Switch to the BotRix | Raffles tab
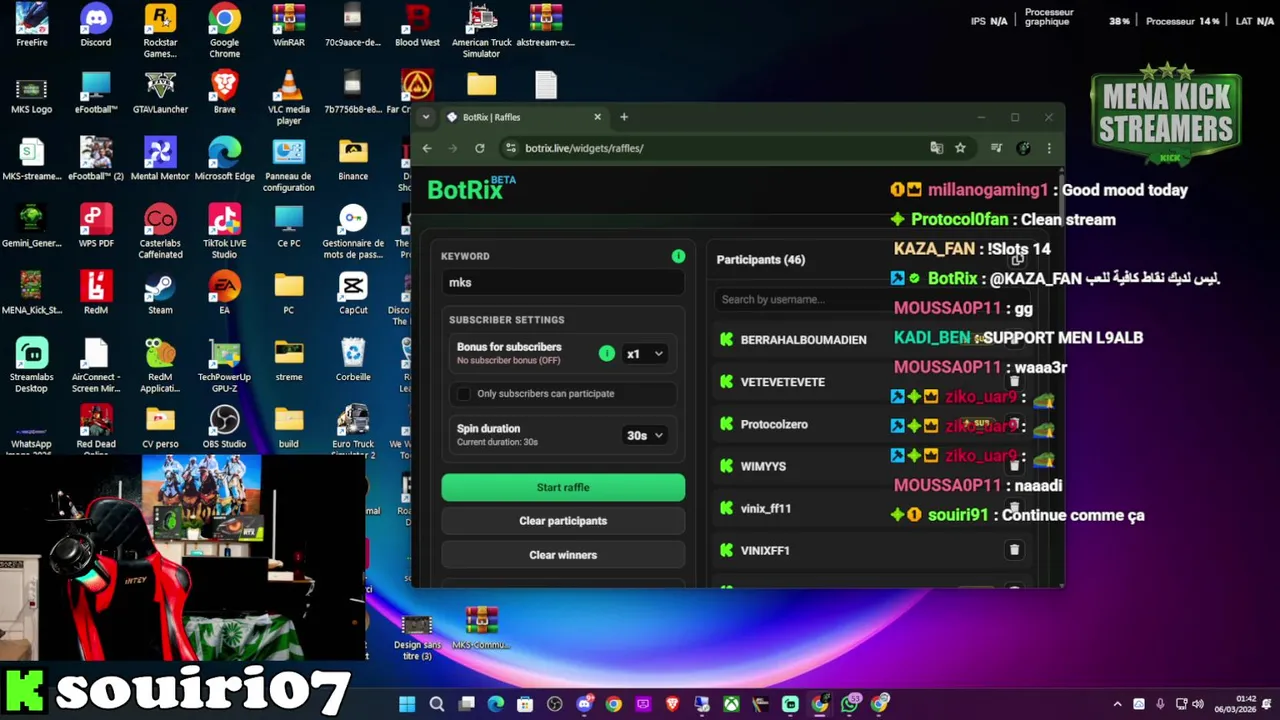Screen dimensions: 1280x720 pyautogui.click(x=525, y=117)
